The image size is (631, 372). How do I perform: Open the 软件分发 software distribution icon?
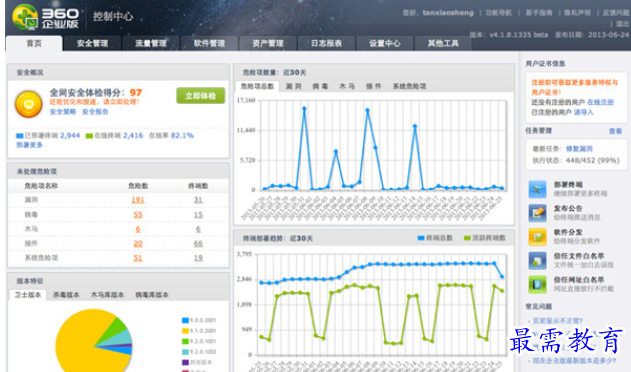click(537, 237)
